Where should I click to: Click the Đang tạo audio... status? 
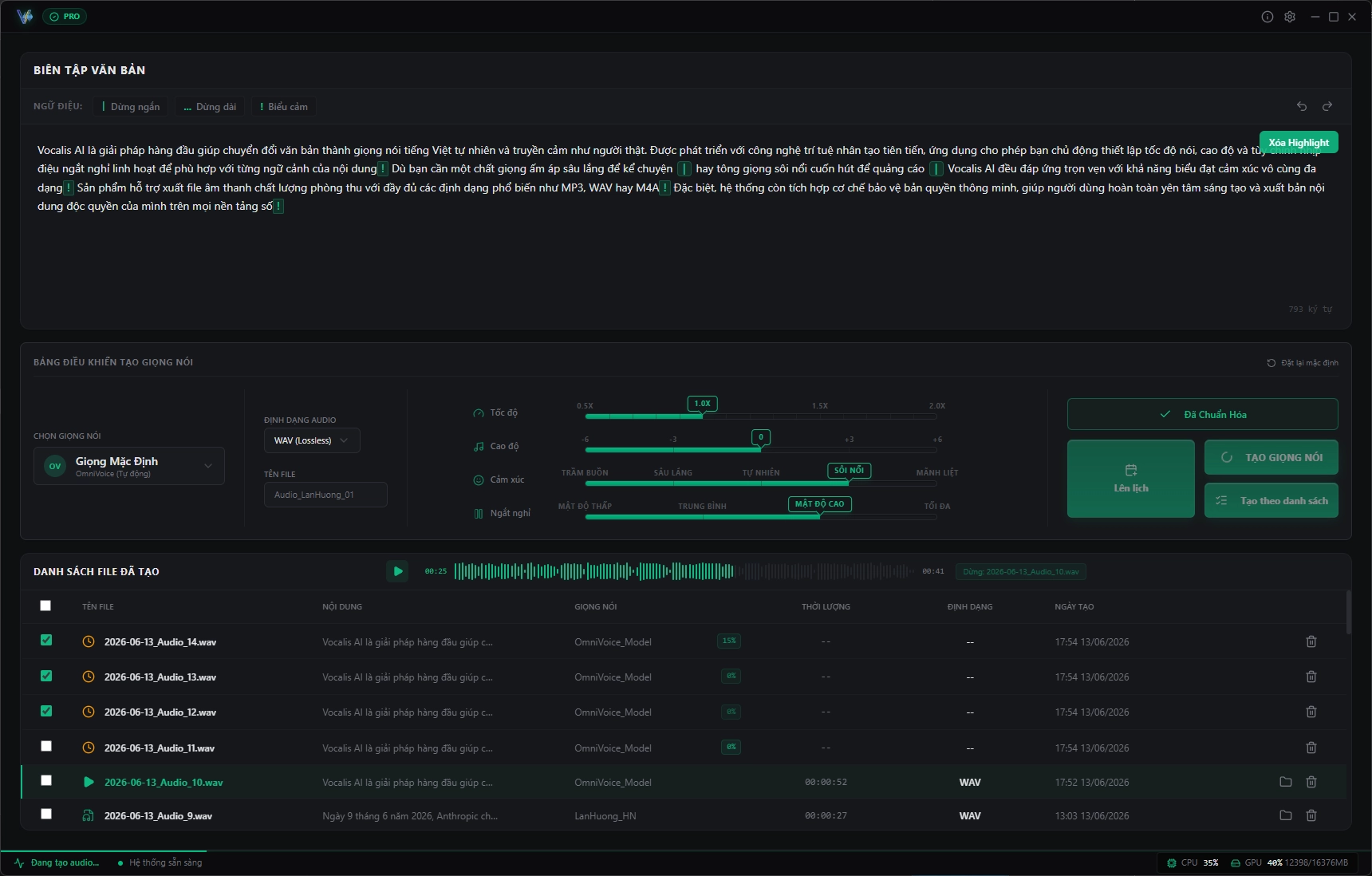(x=57, y=862)
